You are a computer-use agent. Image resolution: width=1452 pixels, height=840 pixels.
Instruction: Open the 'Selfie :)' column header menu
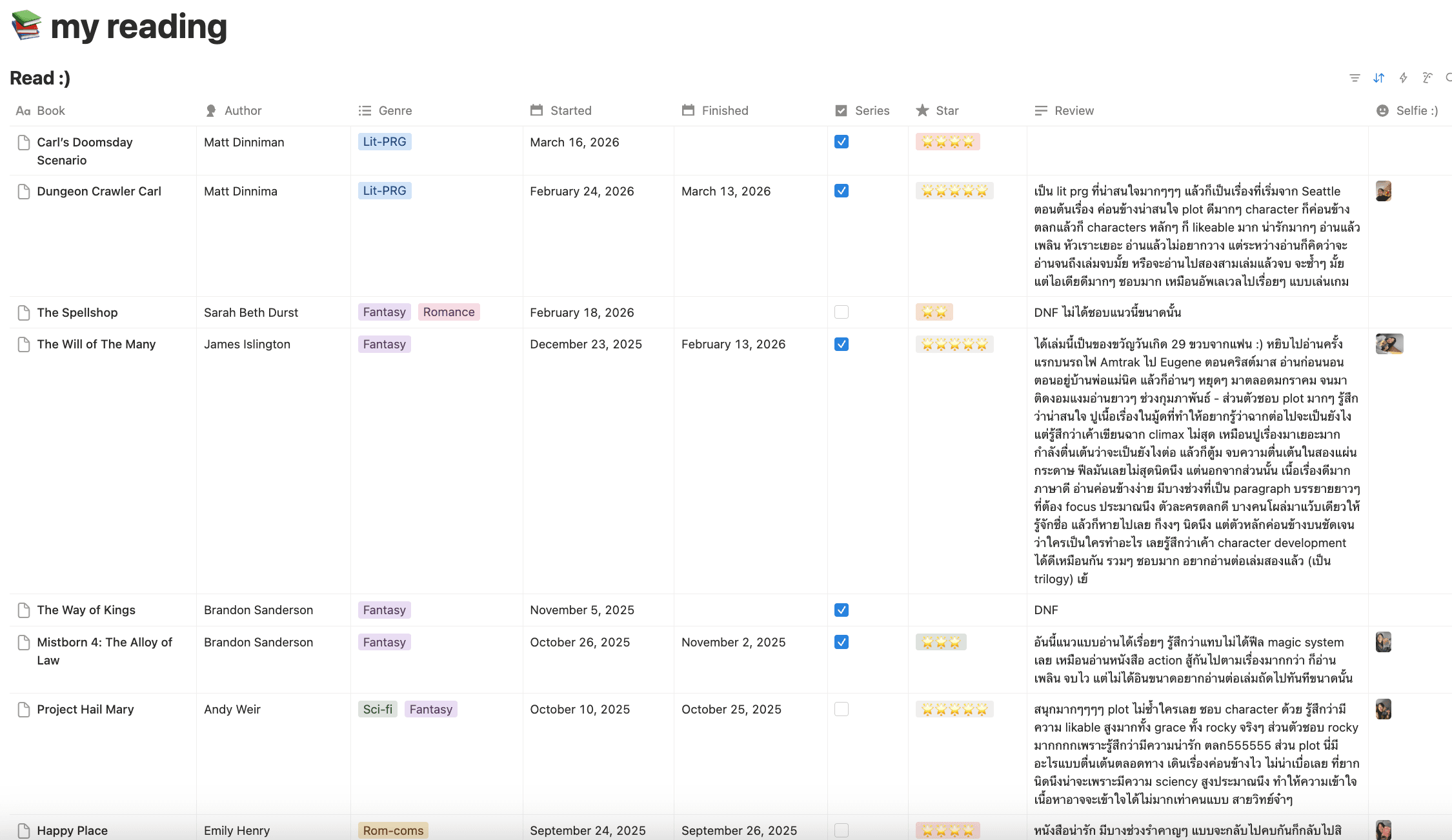tap(1415, 110)
